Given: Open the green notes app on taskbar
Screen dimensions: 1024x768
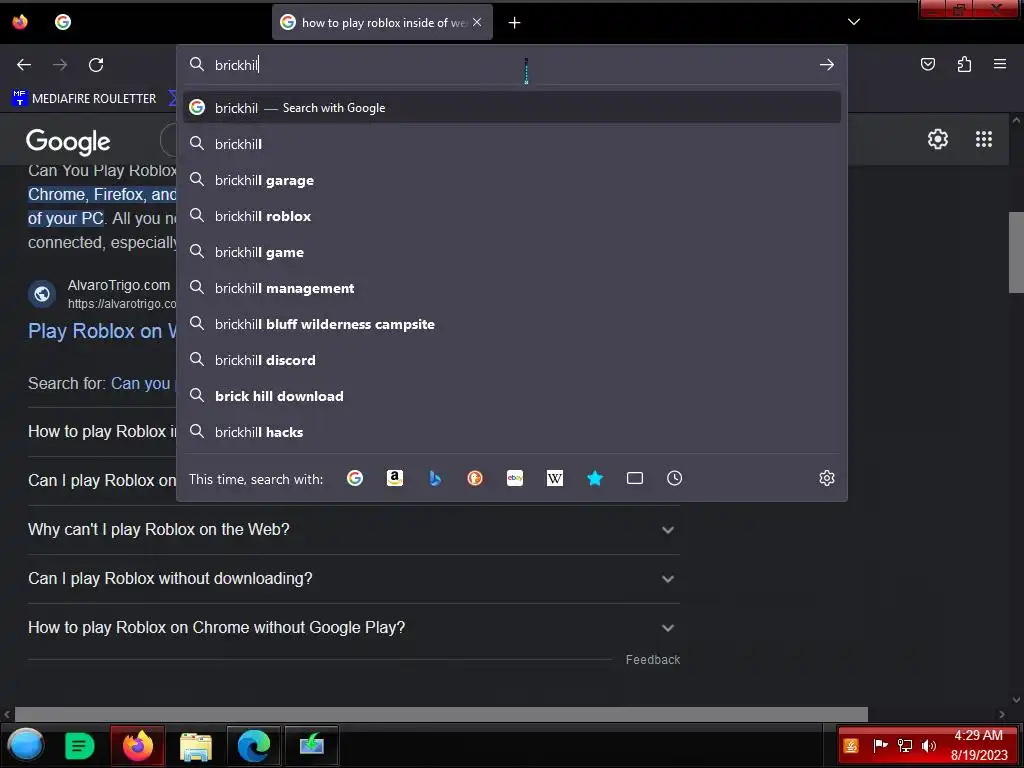Looking at the screenshot, I should 80,745.
